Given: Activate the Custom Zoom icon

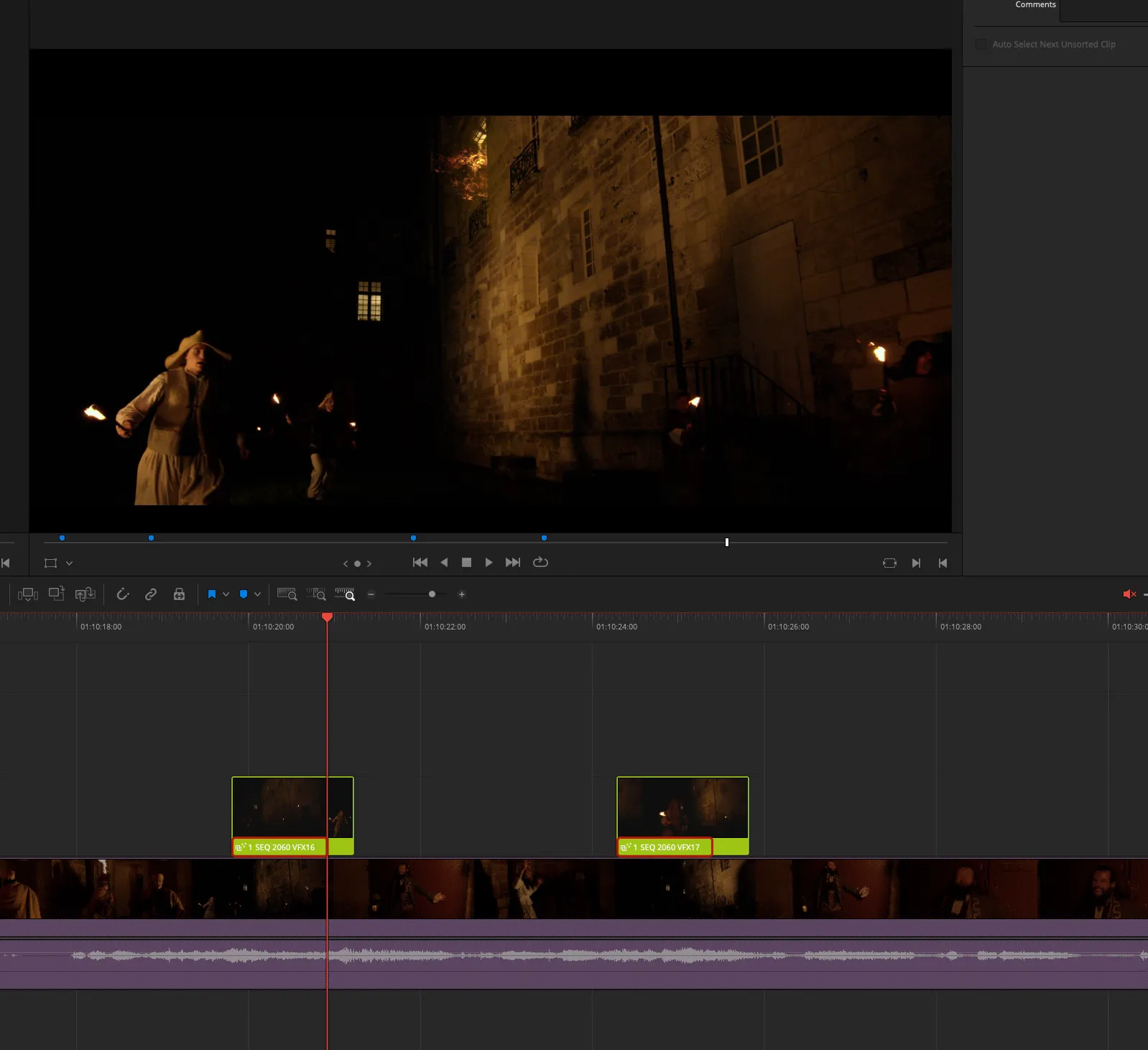Looking at the screenshot, I should coord(345,594).
